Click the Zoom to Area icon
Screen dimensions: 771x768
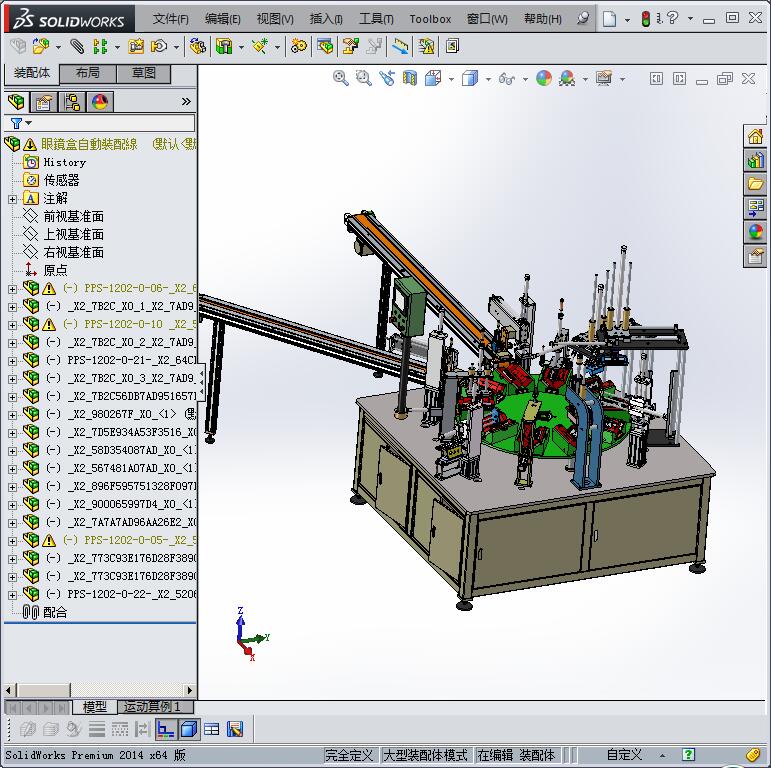tap(364, 78)
